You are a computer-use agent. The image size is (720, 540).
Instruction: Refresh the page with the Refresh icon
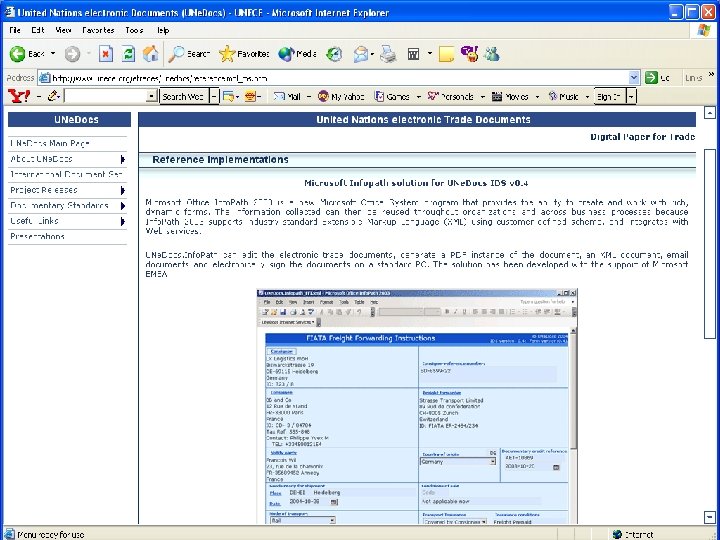pyautogui.click(x=129, y=54)
